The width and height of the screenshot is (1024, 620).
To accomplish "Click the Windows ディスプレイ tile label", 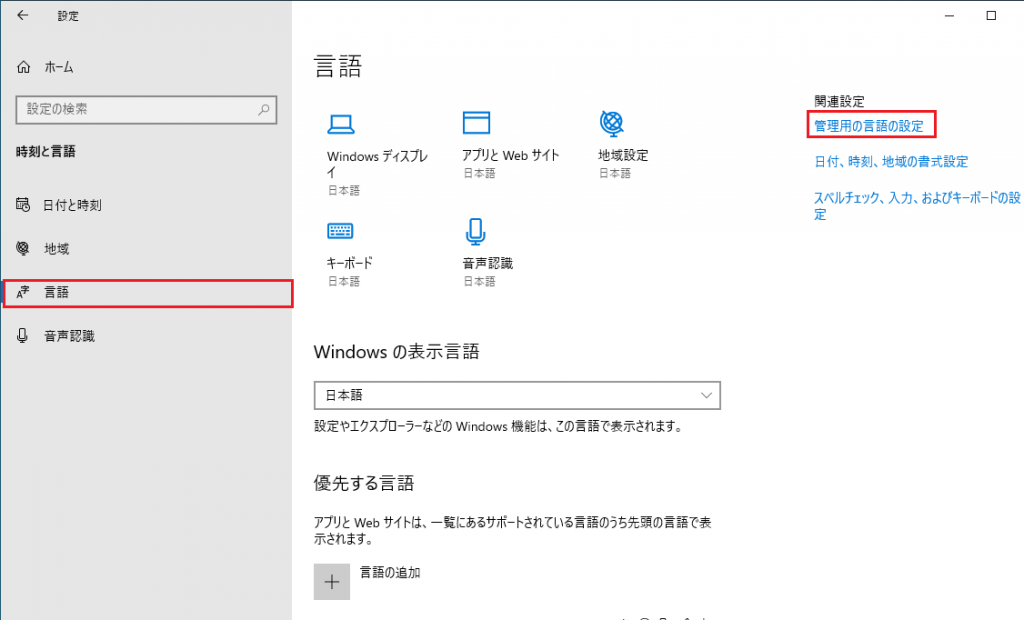I will [377, 164].
